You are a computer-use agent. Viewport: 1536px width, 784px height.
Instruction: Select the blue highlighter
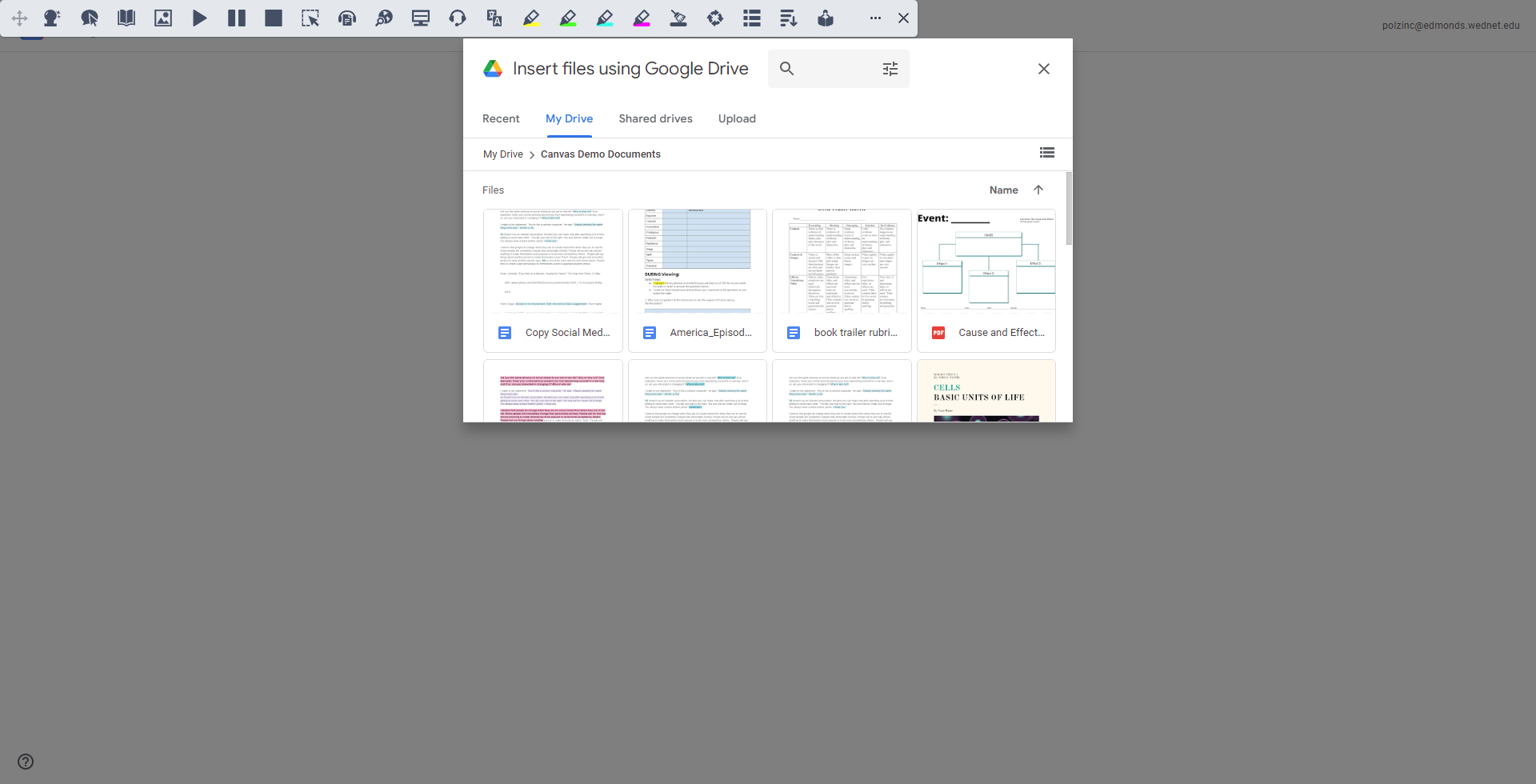click(605, 18)
